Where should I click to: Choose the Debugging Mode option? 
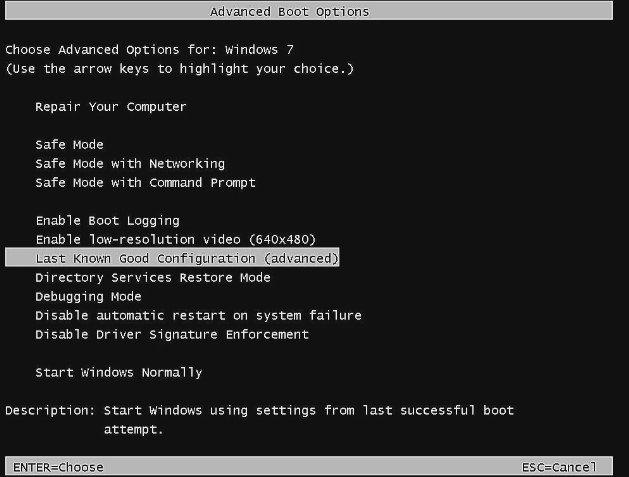click(x=88, y=297)
